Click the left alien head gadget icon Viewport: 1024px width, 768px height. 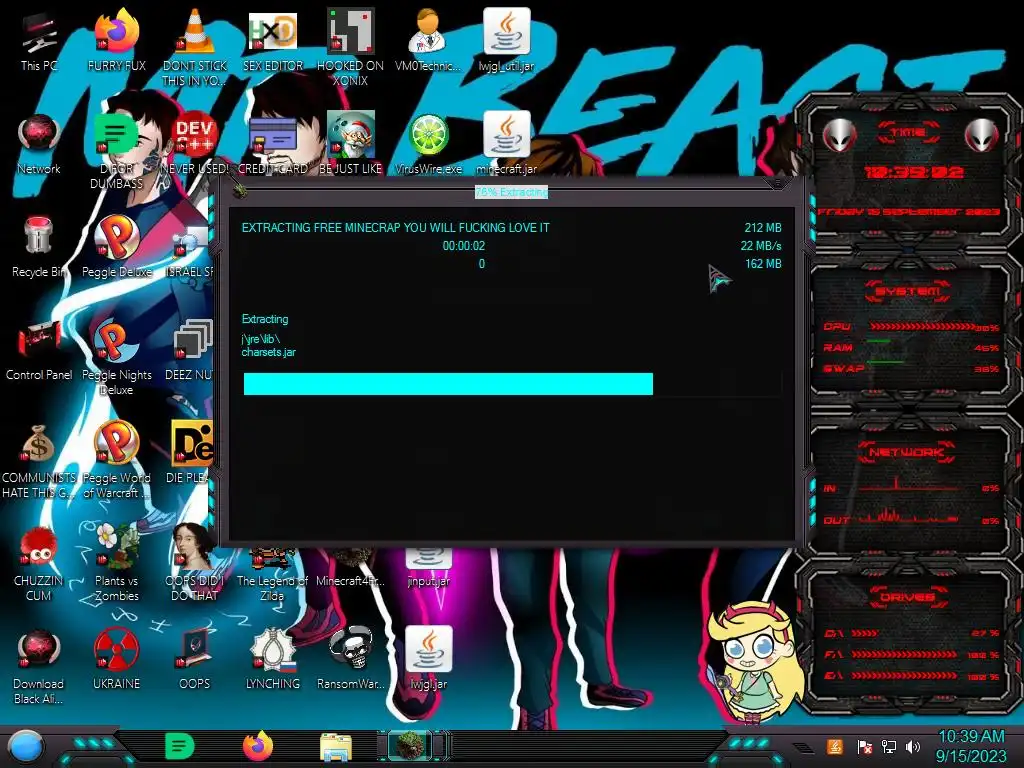[x=839, y=135]
